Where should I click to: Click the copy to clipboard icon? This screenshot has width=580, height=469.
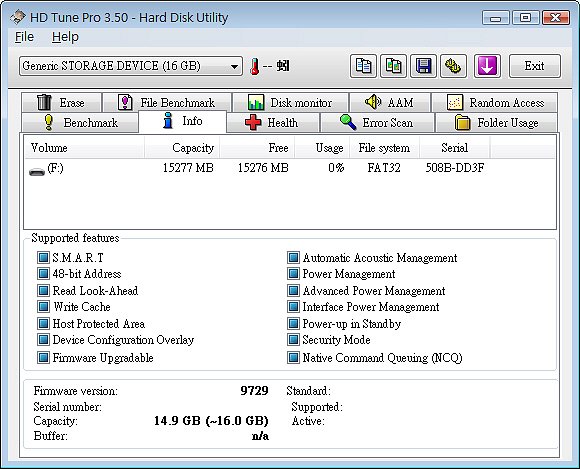pyautogui.click(x=363, y=66)
